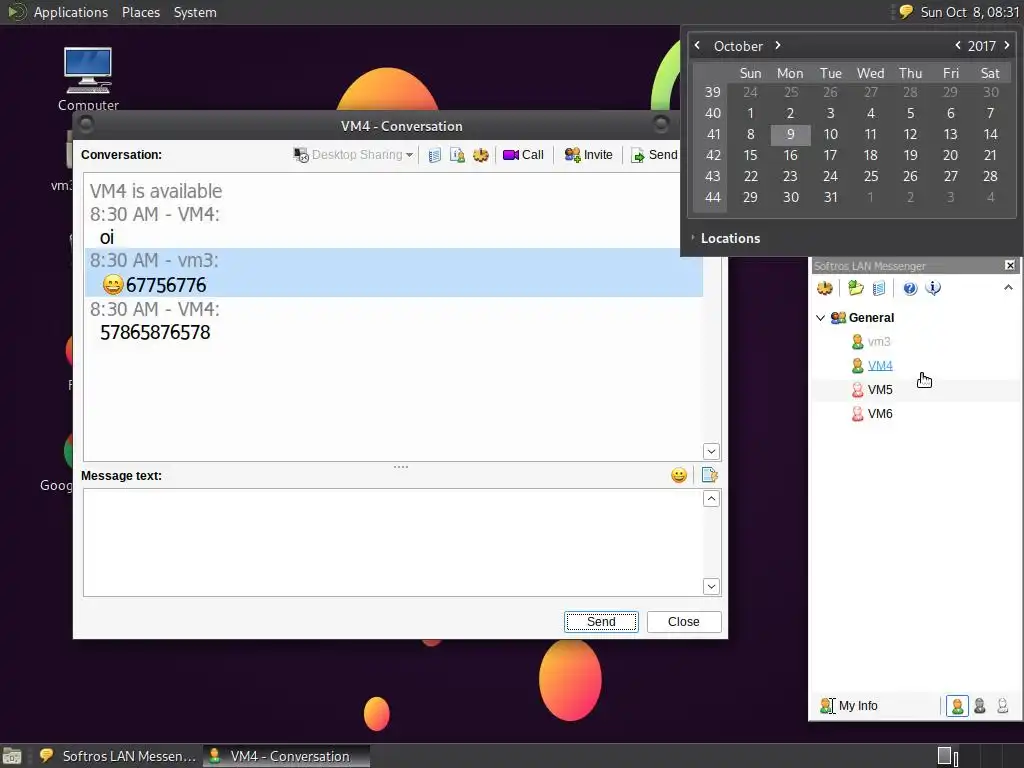The height and width of the screenshot is (768, 1024).
Task: Expand Locations section in calendar popup
Action: (x=726, y=238)
